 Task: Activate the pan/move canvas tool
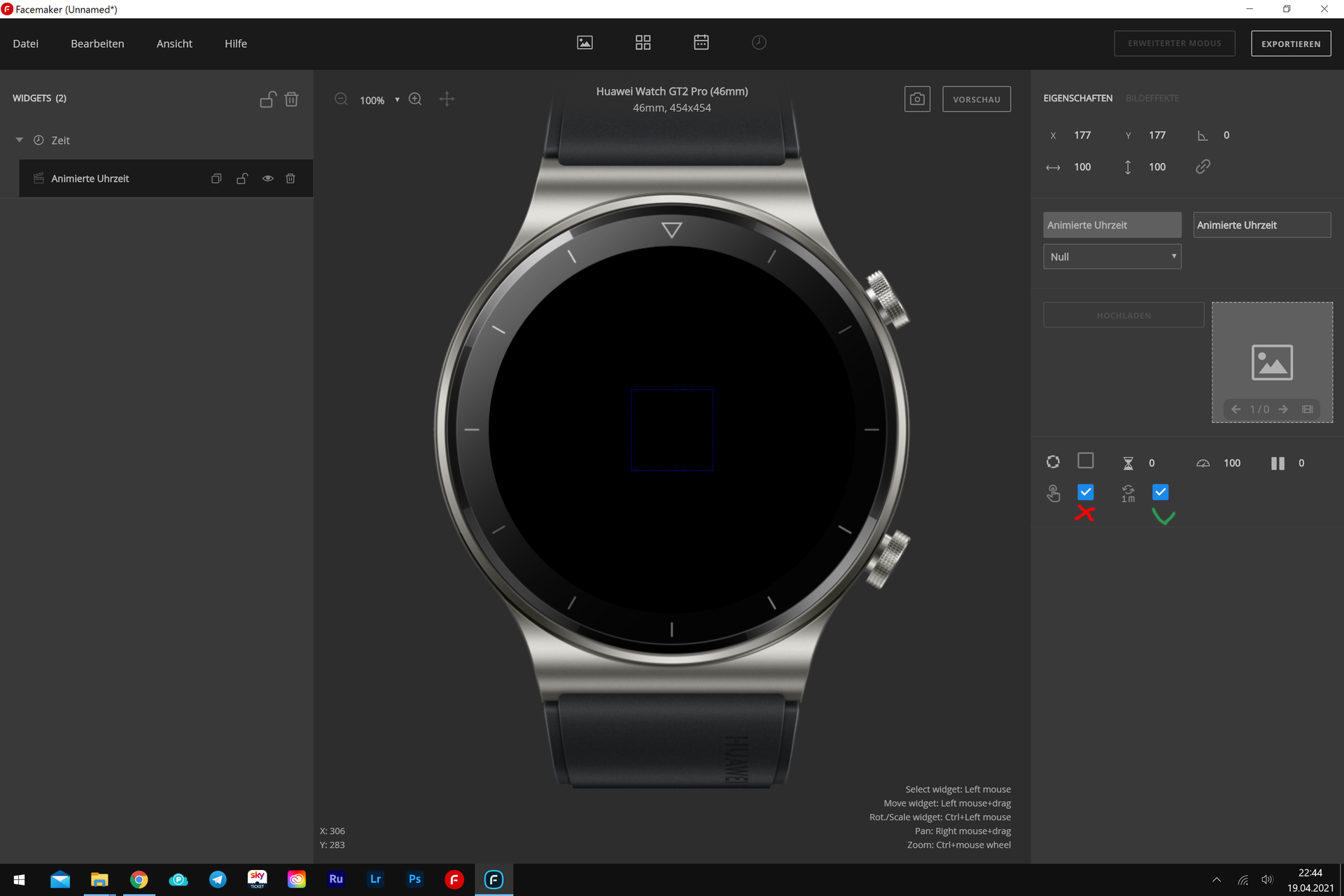coord(447,99)
